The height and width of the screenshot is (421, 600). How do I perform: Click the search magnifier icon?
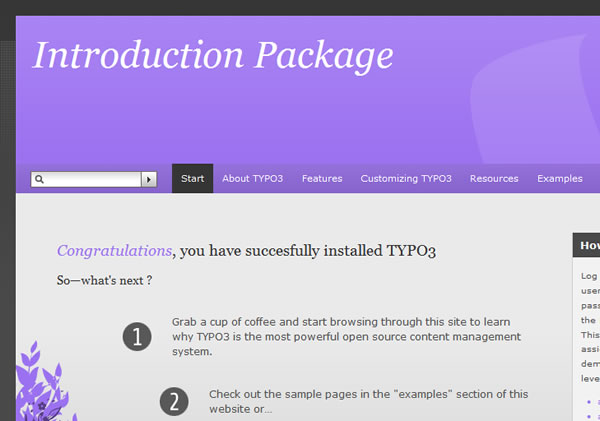pos(39,179)
